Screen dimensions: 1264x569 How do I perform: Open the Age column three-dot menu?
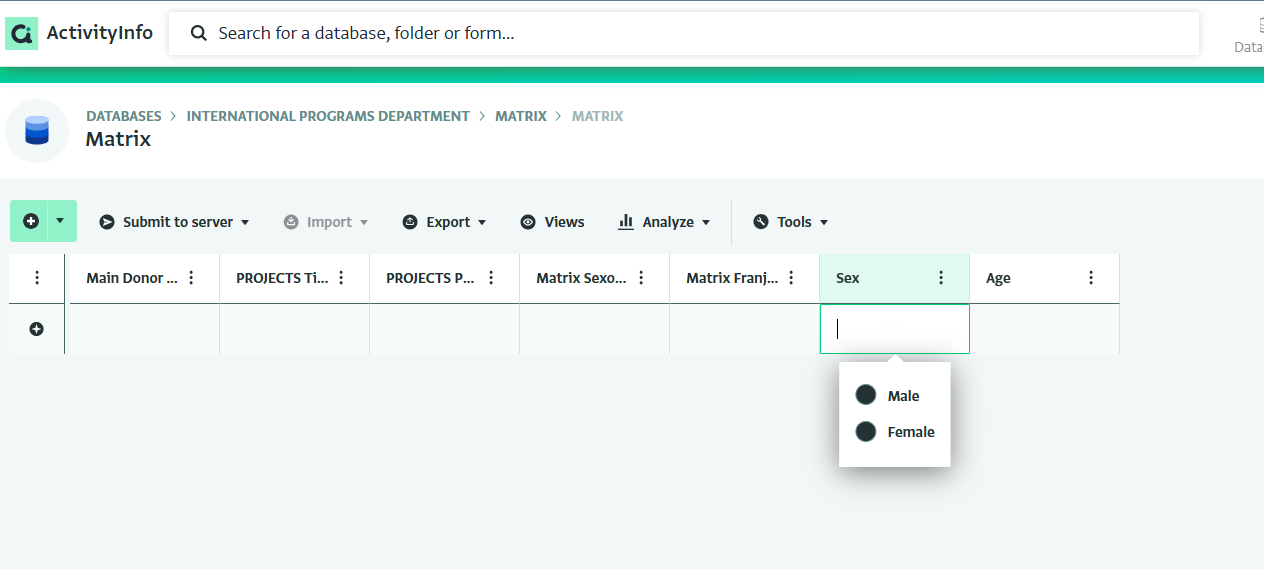pos(1091,278)
